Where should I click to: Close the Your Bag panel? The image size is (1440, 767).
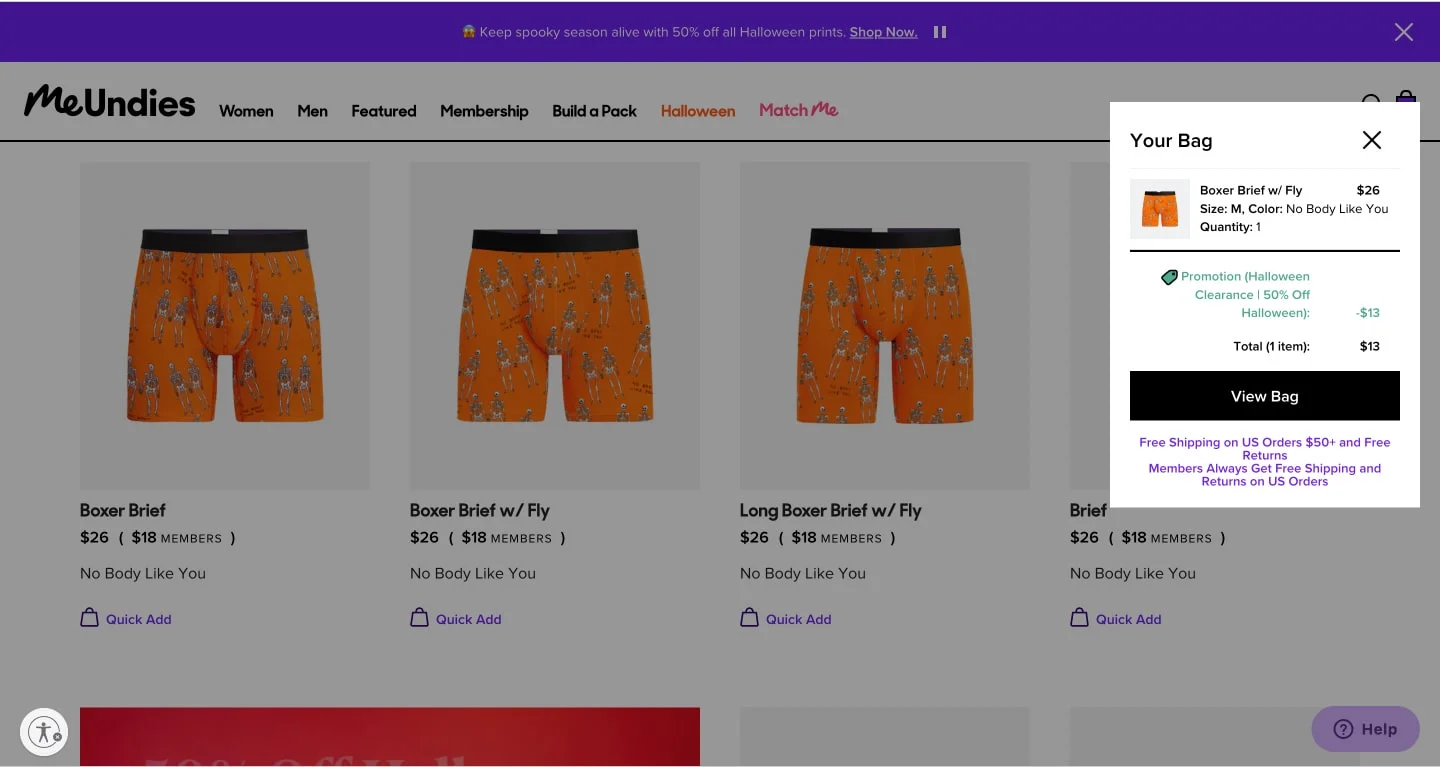tap(1371, 140)
